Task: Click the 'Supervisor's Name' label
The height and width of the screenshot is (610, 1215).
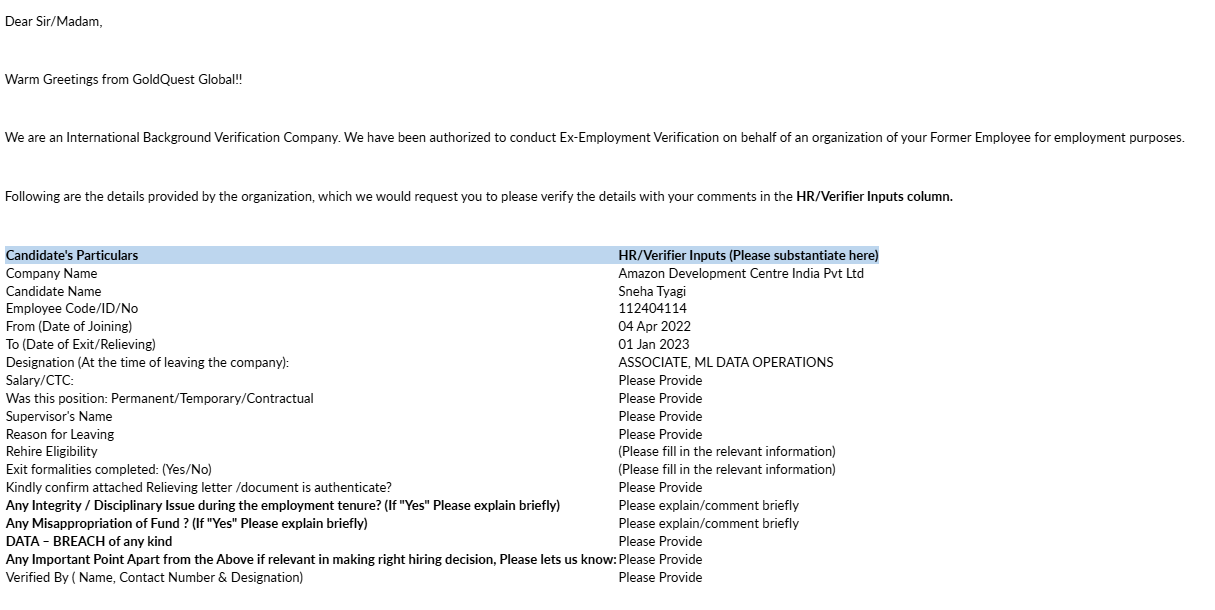Action: (59, 417)
